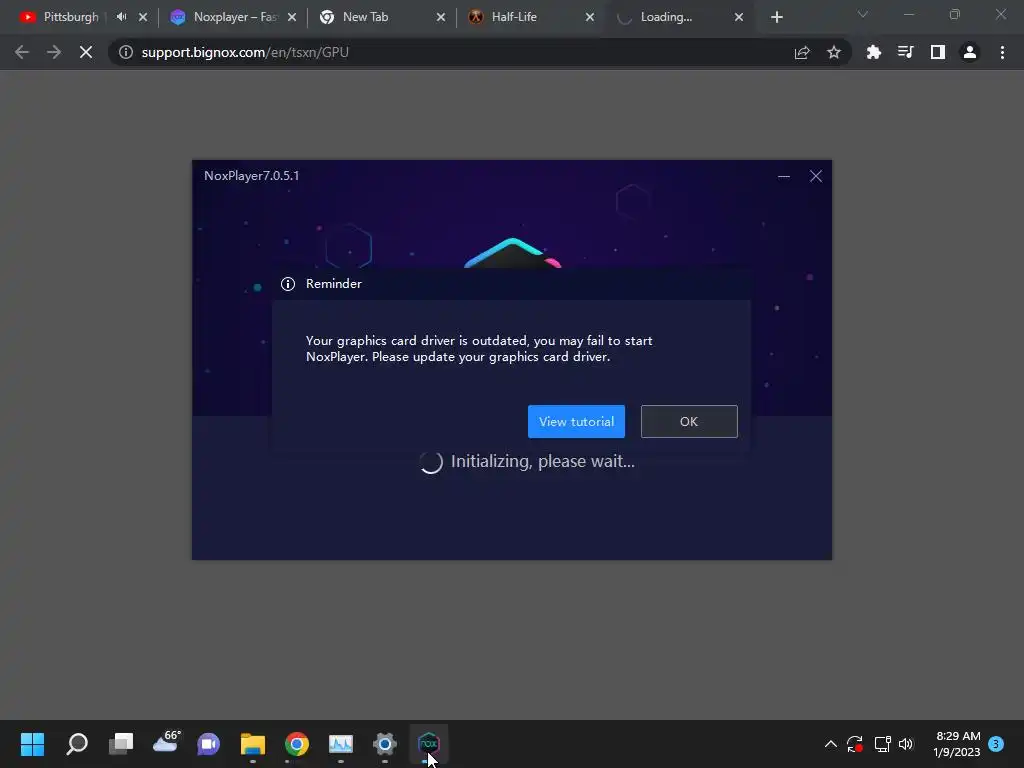Close the NoxPlayer7.0.5.1 window

pyautogui.click(x=816, y=176)
